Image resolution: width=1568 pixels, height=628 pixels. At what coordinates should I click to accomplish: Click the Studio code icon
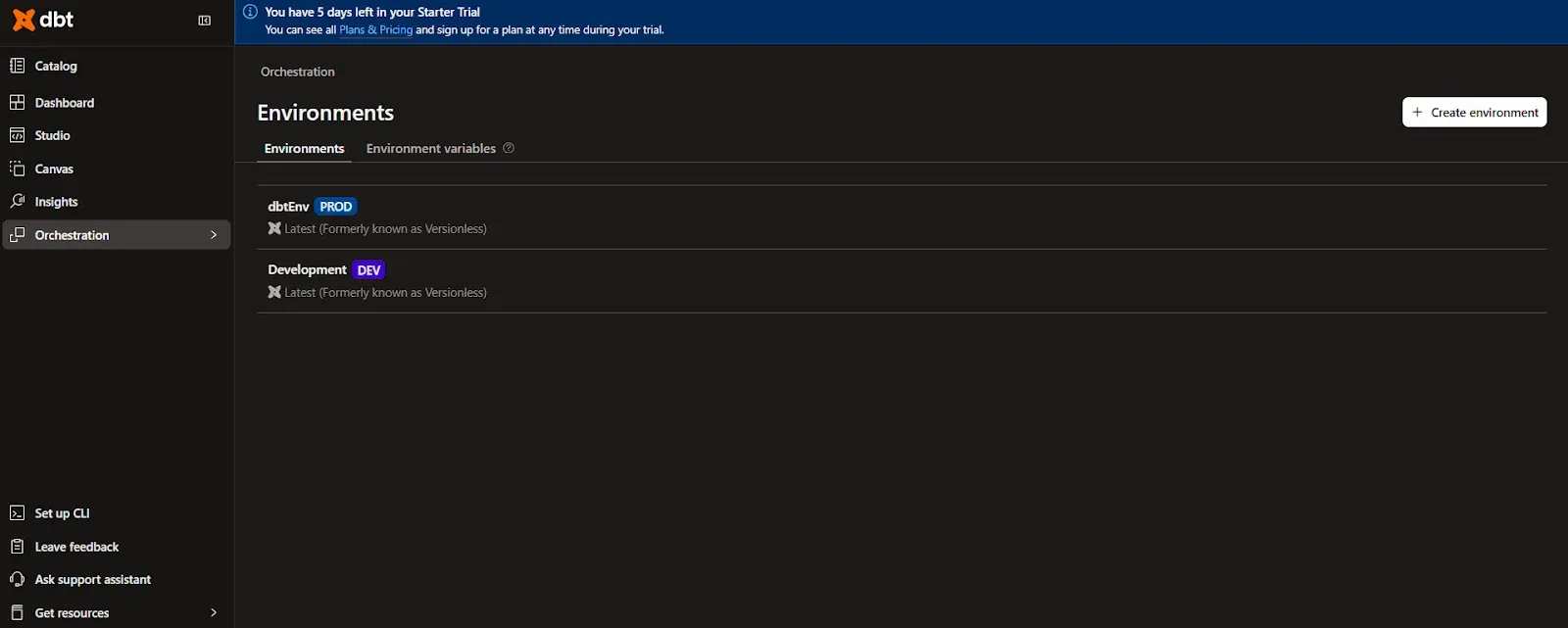click(17, 135)
